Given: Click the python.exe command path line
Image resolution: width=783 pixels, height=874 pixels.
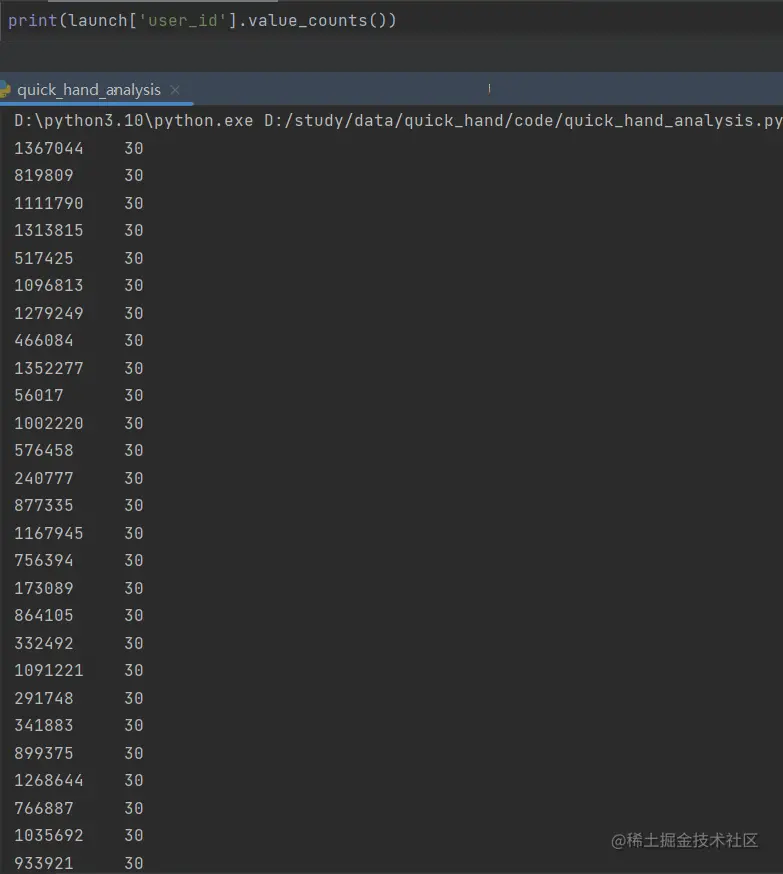Looking at the screenshot, I should [398, 120].
